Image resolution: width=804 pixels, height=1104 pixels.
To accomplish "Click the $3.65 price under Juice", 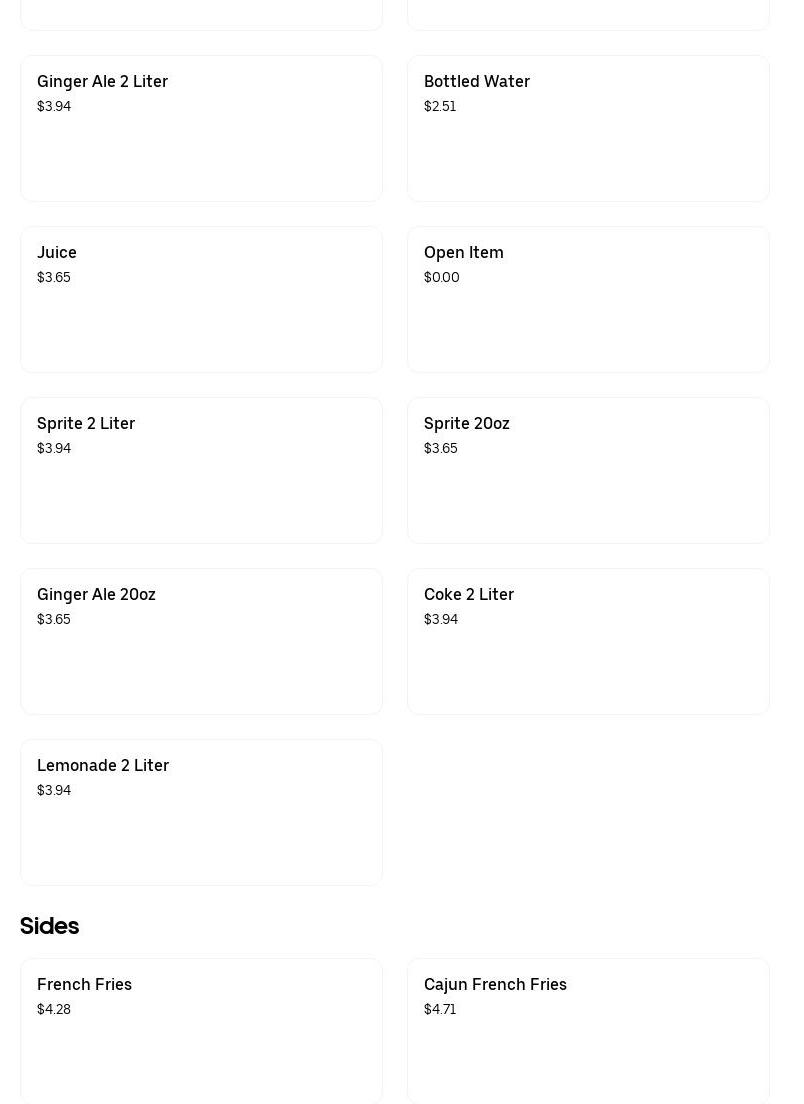I will (54, 277).
